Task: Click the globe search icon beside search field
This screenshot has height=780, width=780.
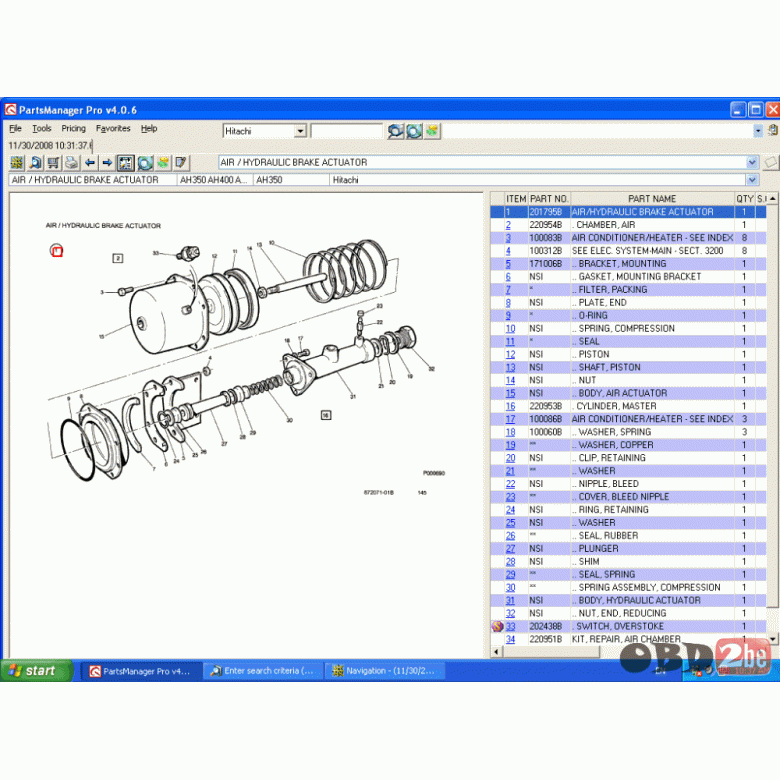Action: [414, 131]
